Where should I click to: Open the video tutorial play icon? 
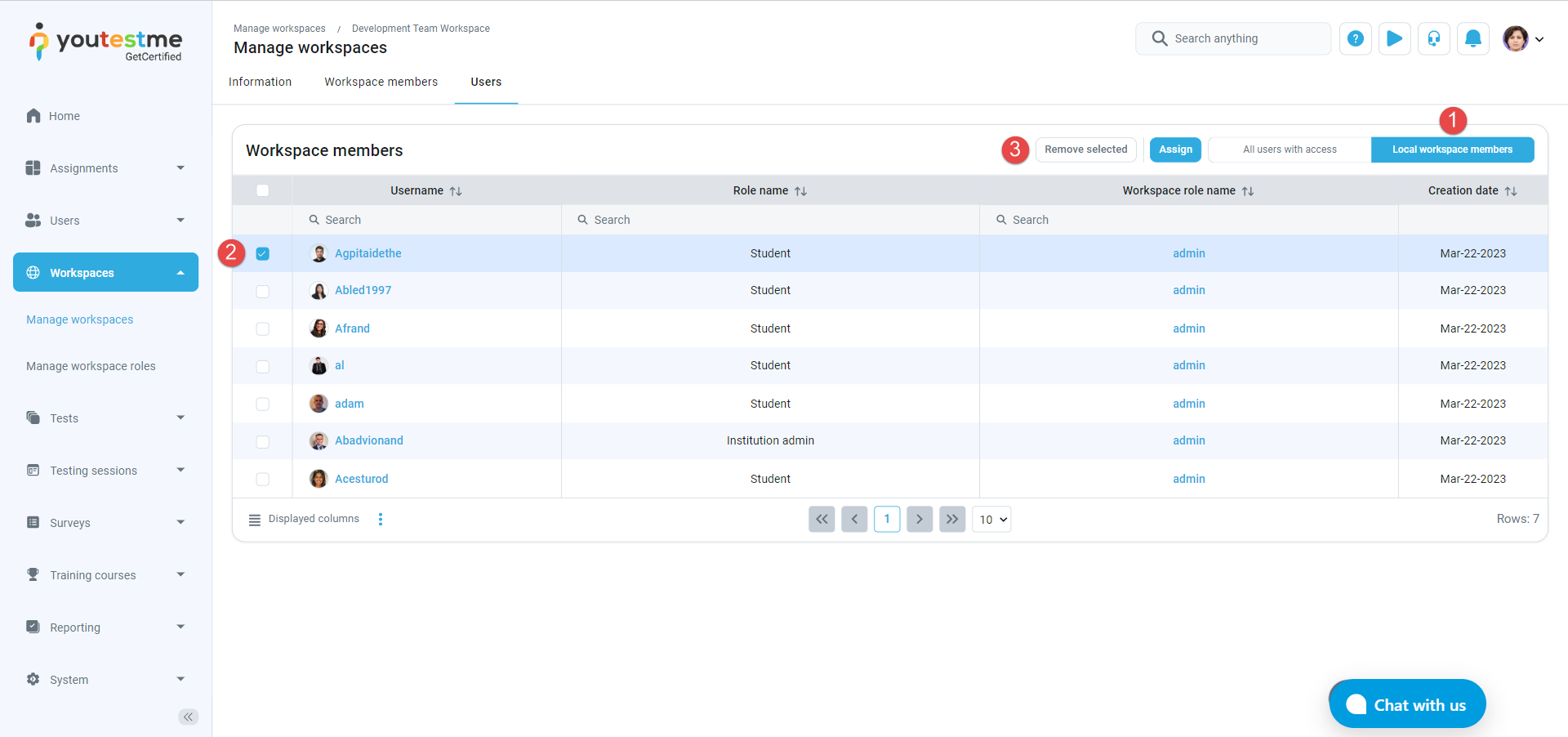(1394, 38)
